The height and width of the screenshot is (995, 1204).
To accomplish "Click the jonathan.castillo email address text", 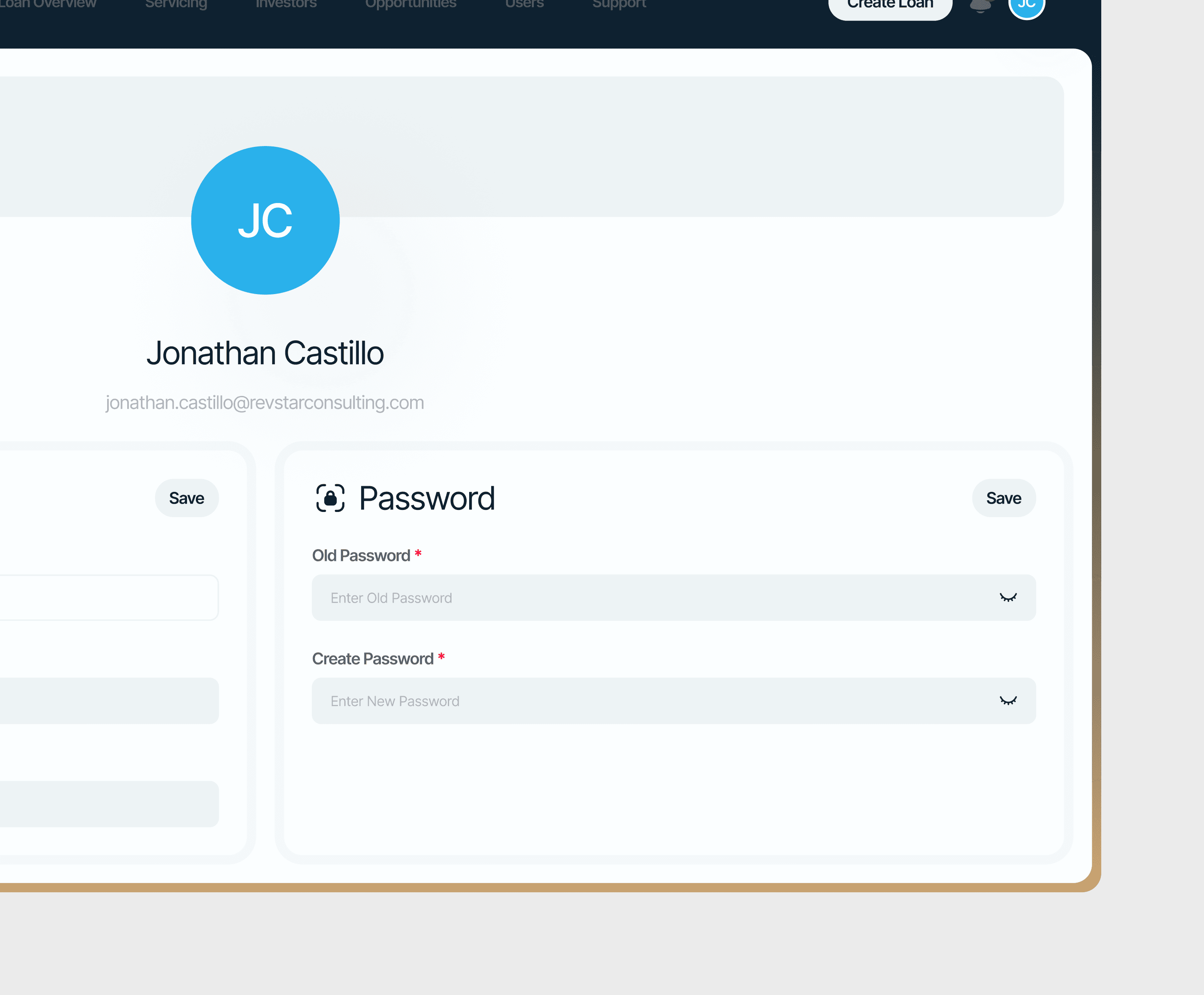I will tap(264, 403).
